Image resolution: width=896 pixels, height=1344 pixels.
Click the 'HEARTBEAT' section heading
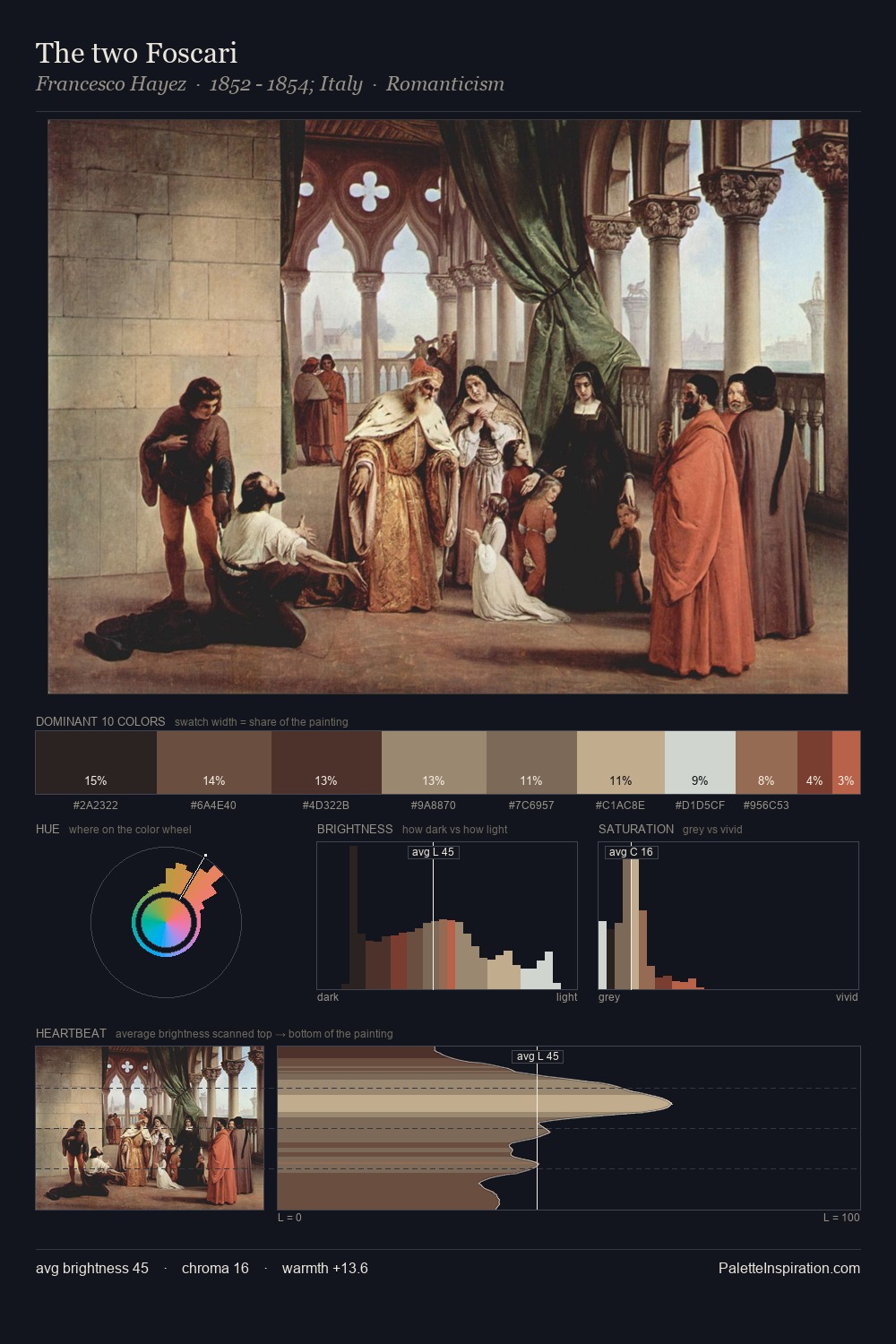pyautogui.click(x=71, y=1033)
